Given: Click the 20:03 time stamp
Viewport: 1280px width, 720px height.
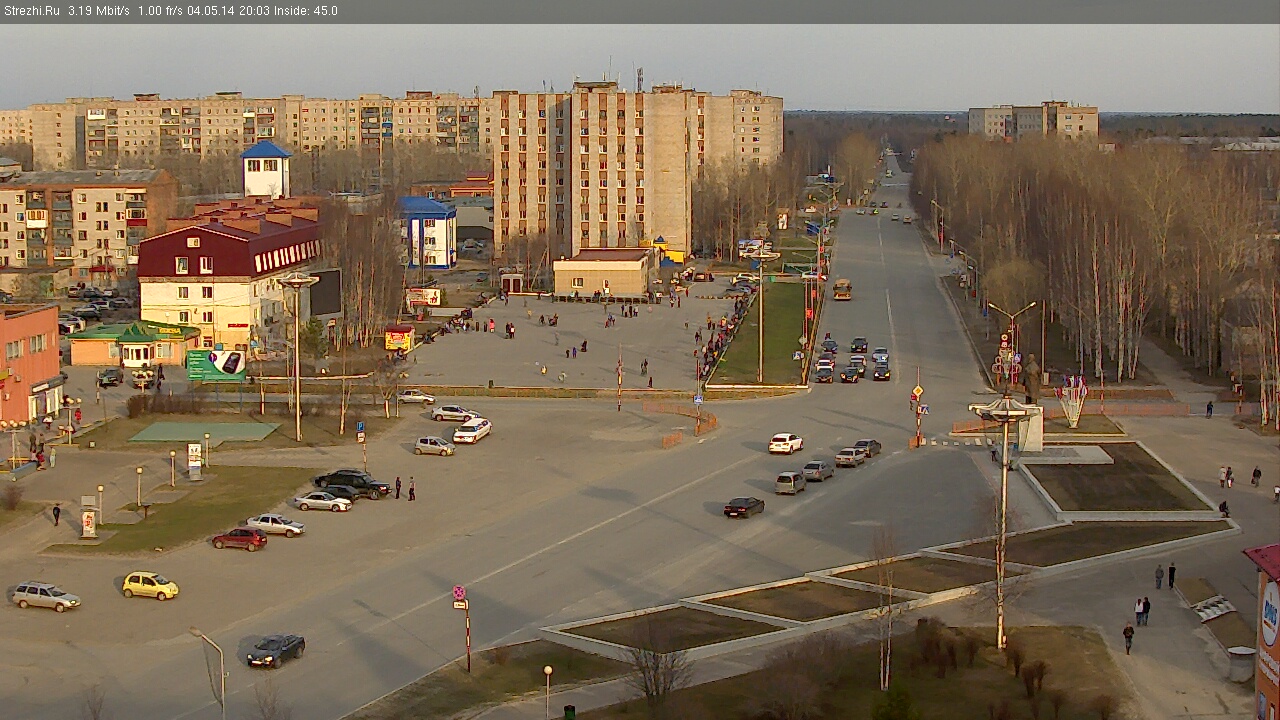Looking at the screenshot, I should [x=254, y=11].
